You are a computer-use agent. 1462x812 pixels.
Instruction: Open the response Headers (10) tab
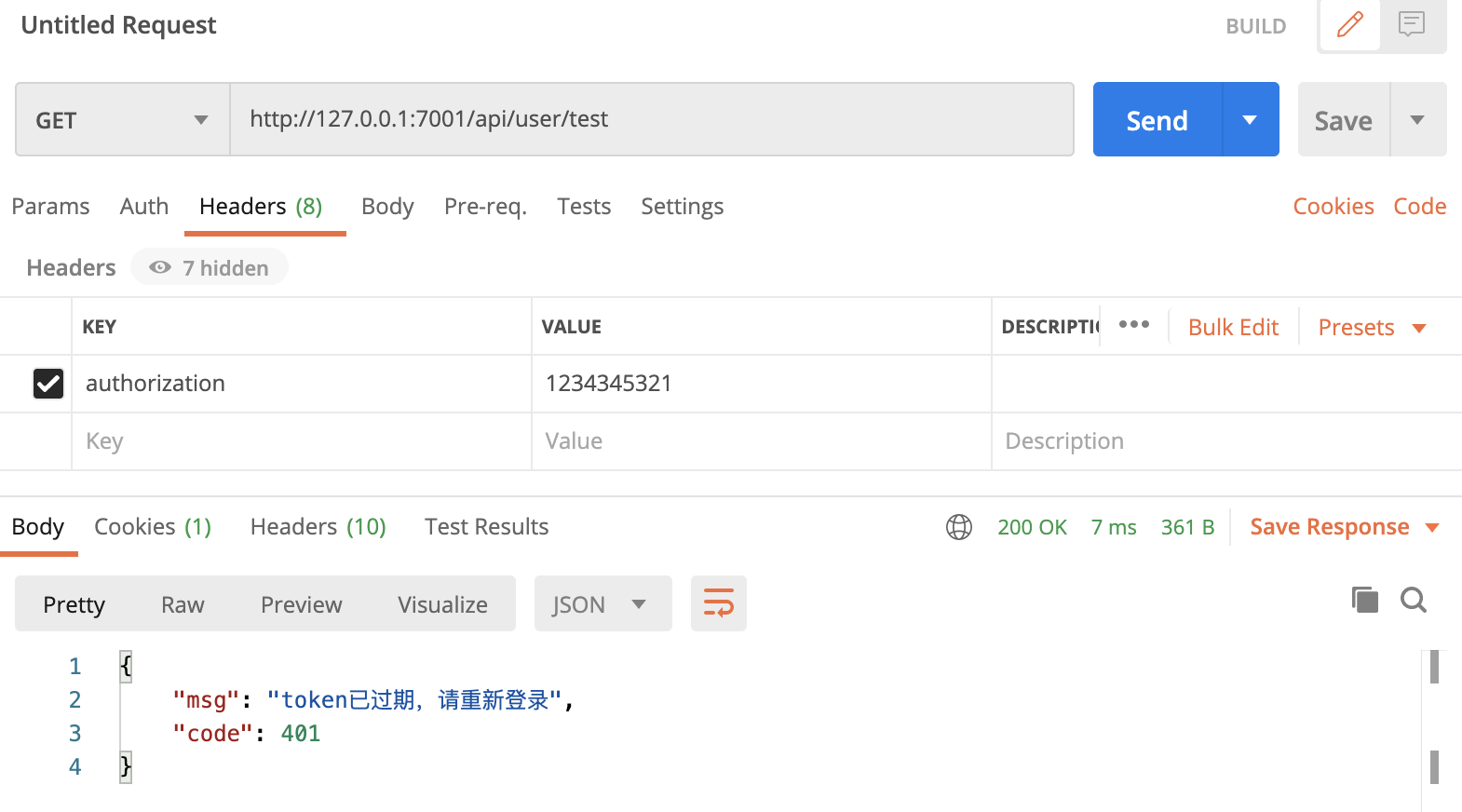[318, 527]
